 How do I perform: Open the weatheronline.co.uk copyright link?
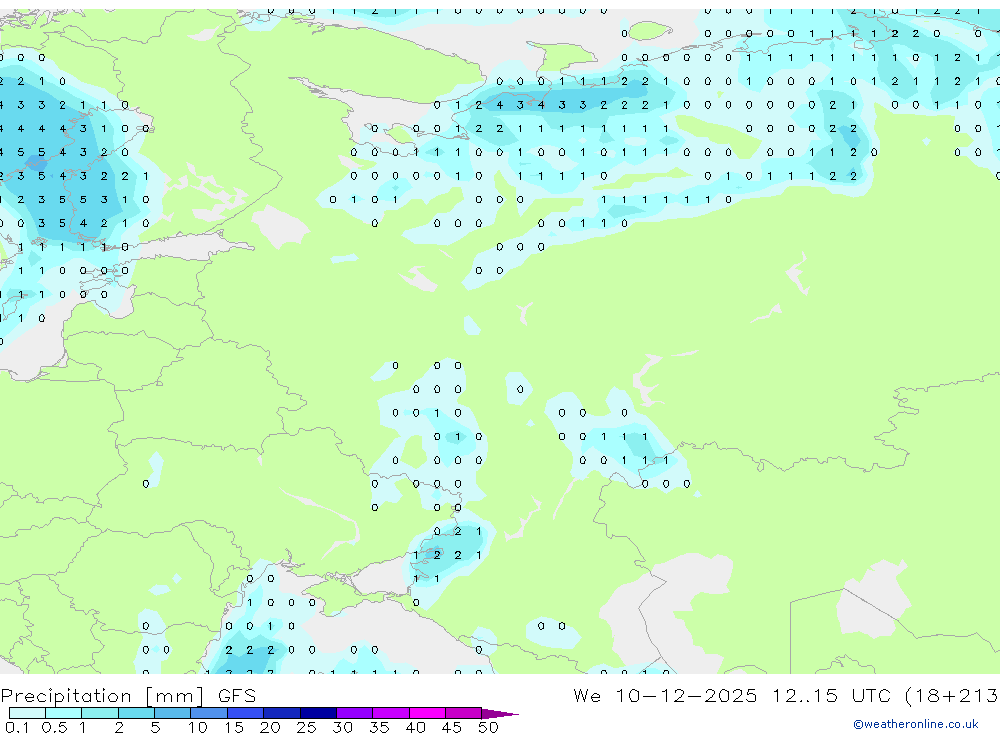click(x=916, y=724)
